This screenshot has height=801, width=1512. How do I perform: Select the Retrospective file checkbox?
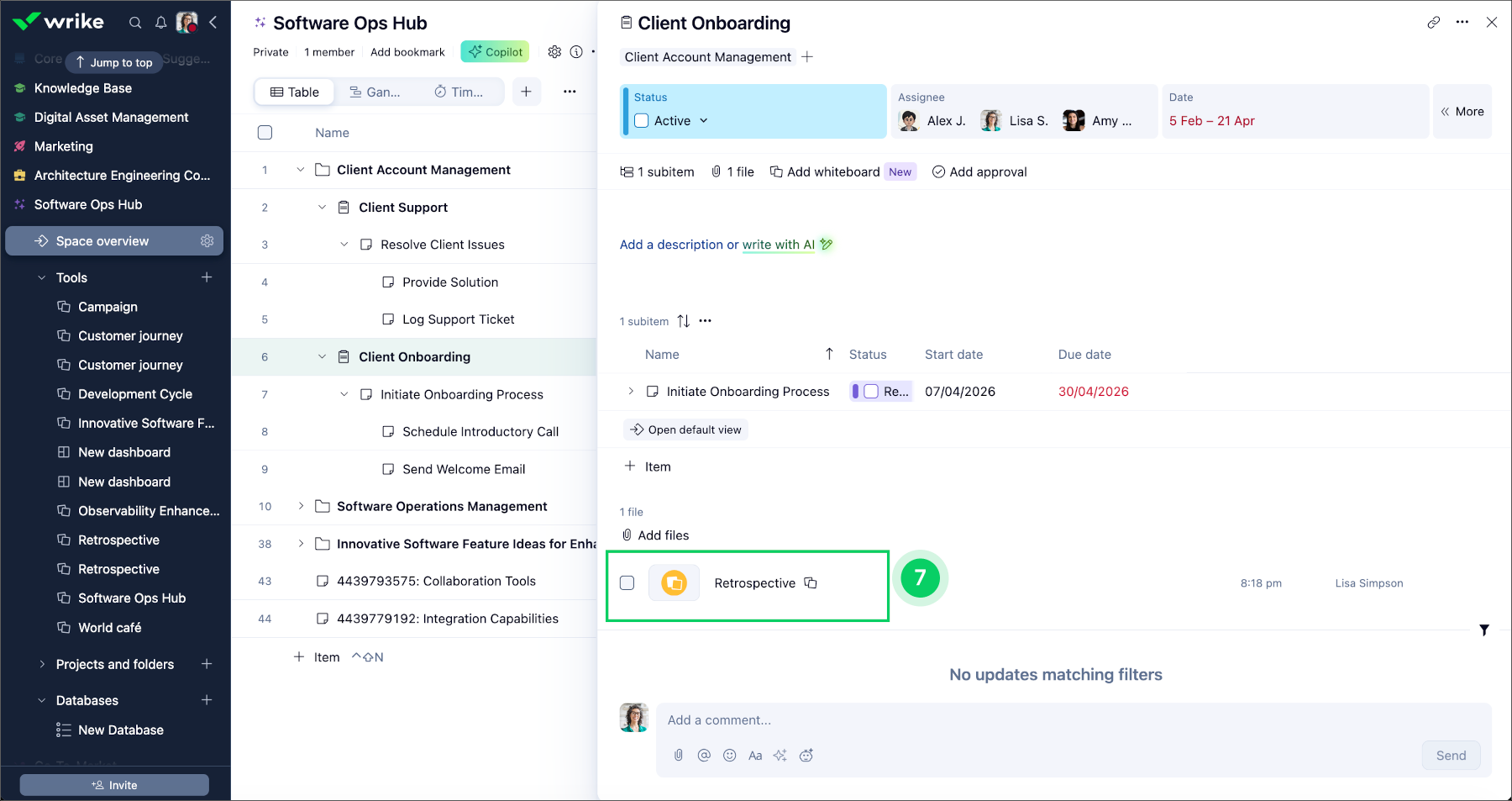[627, 583]
